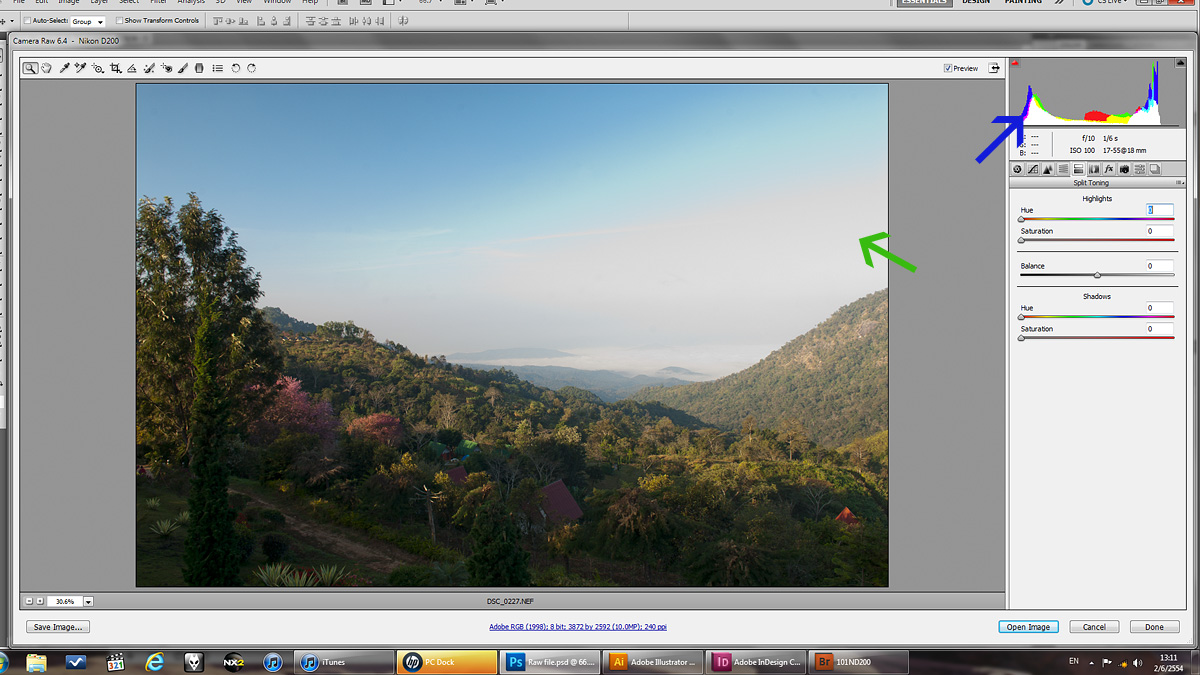Viewport: 1200px width, 675px height.
Task: Click the Open Image button
Action: [x=1028, y=627]
